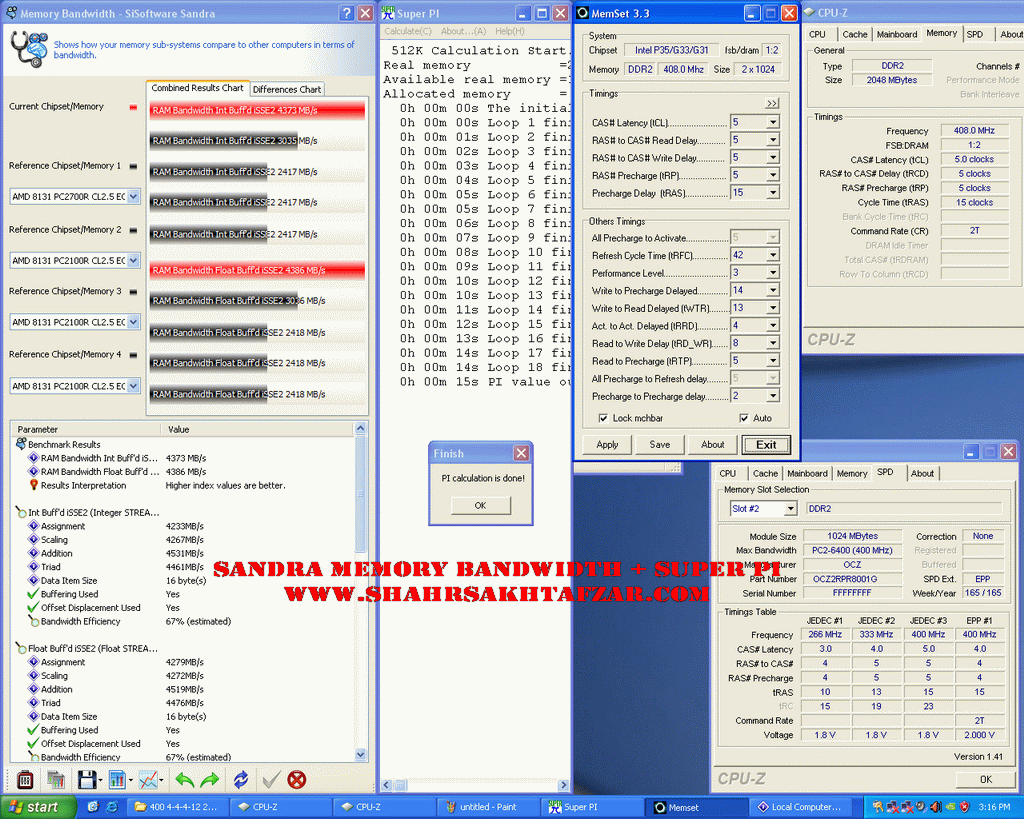
Task: Click the Benchmark Results tree icon in Sandra
Action: click(x=21, y=443)
